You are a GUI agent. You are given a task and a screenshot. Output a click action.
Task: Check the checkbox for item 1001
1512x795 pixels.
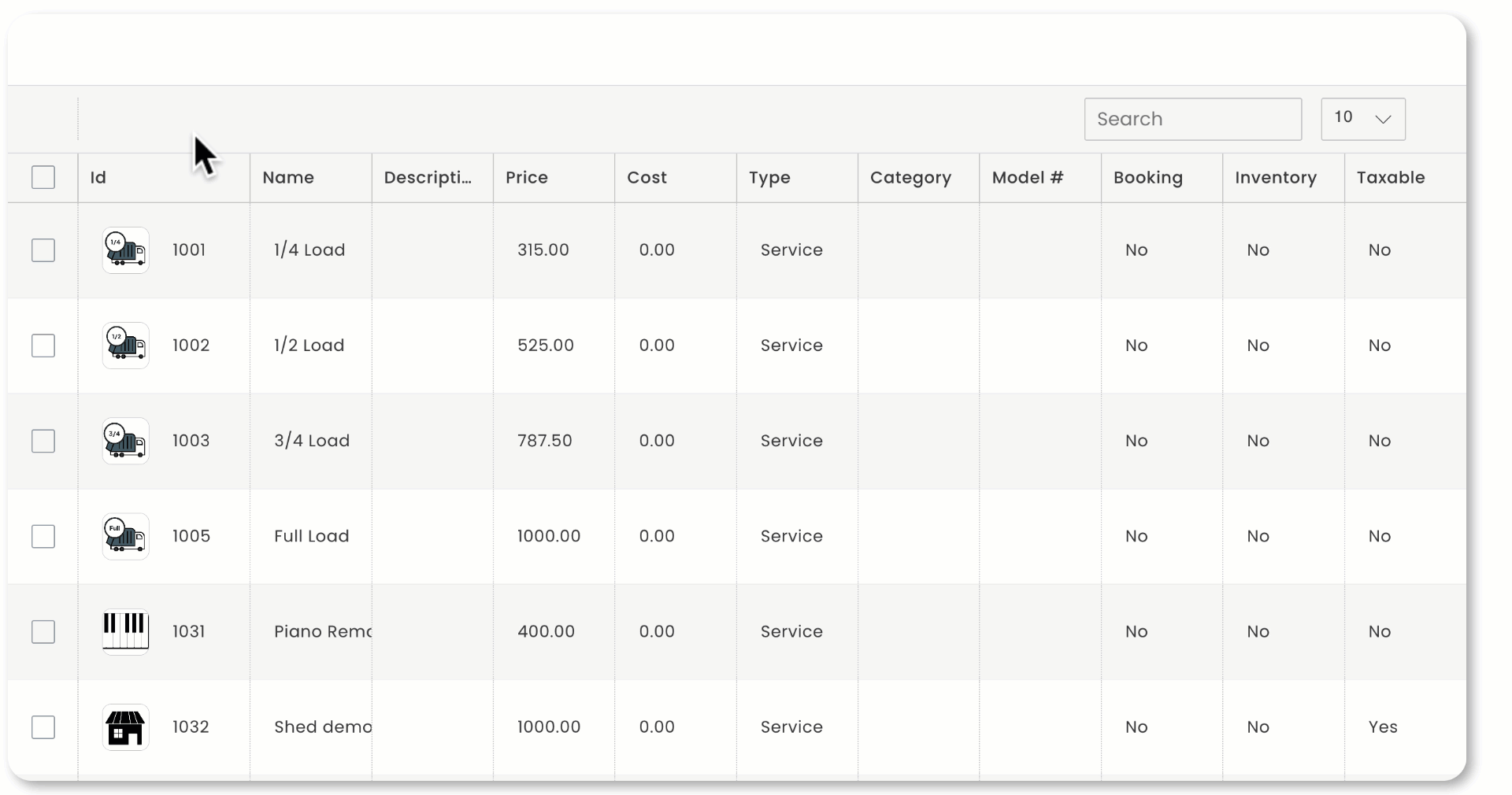(x=43, y=250)
